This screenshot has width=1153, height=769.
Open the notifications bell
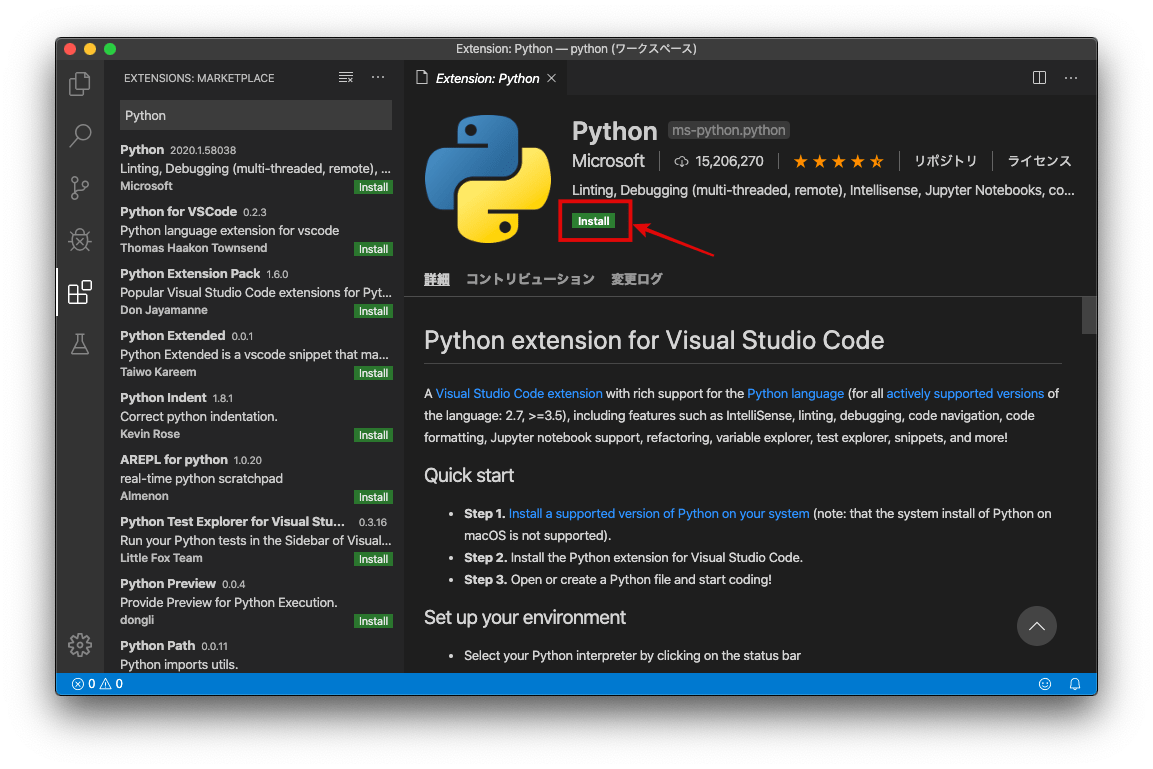tap(1075, 683)
